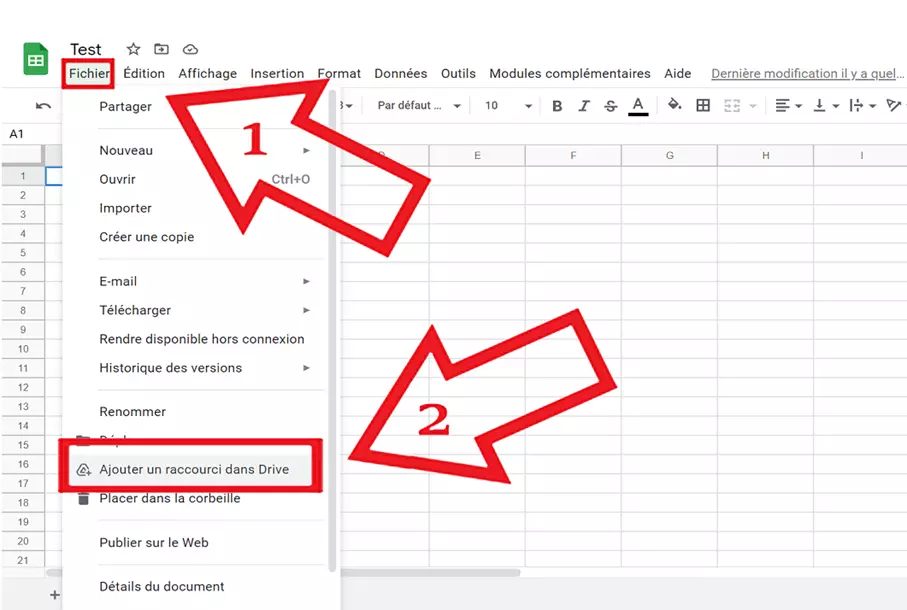The width and height of the screenshot is (907, 610).
Task: Click the file menu vertical scrollbar
Action: 332,330
